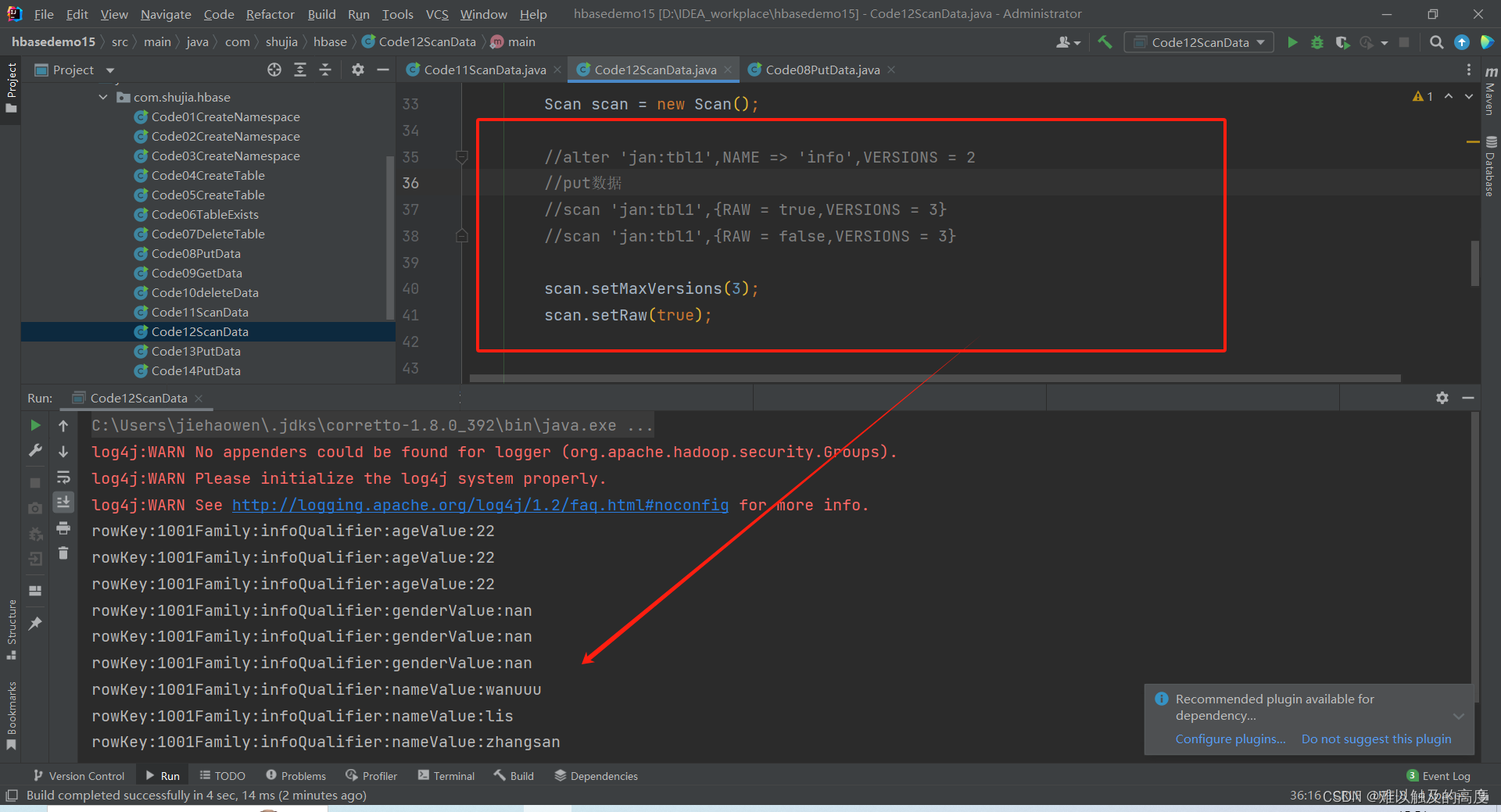Viewport: 1501px width, 812px height.
Task: Hide the Project panel with minus icon
Action: pos(383,70)
